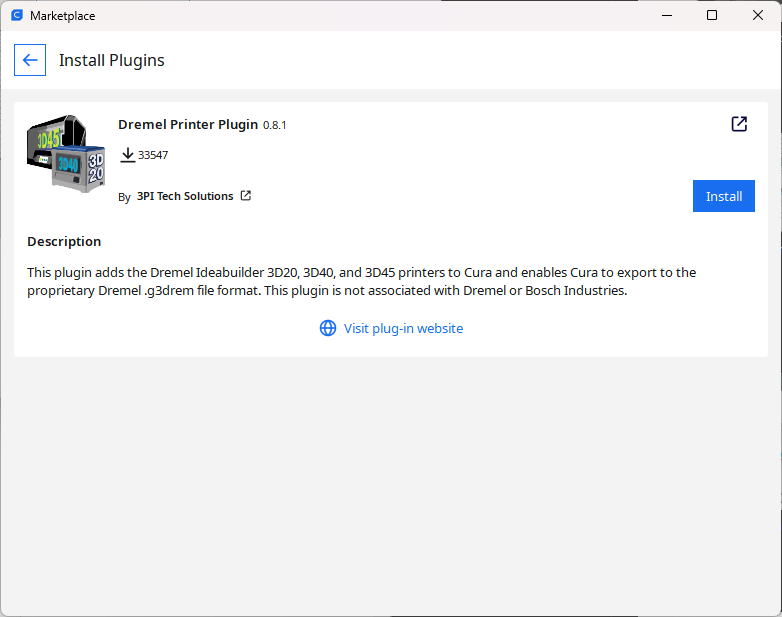
Task: Click the download count 33547
Action: click(153, 155)
